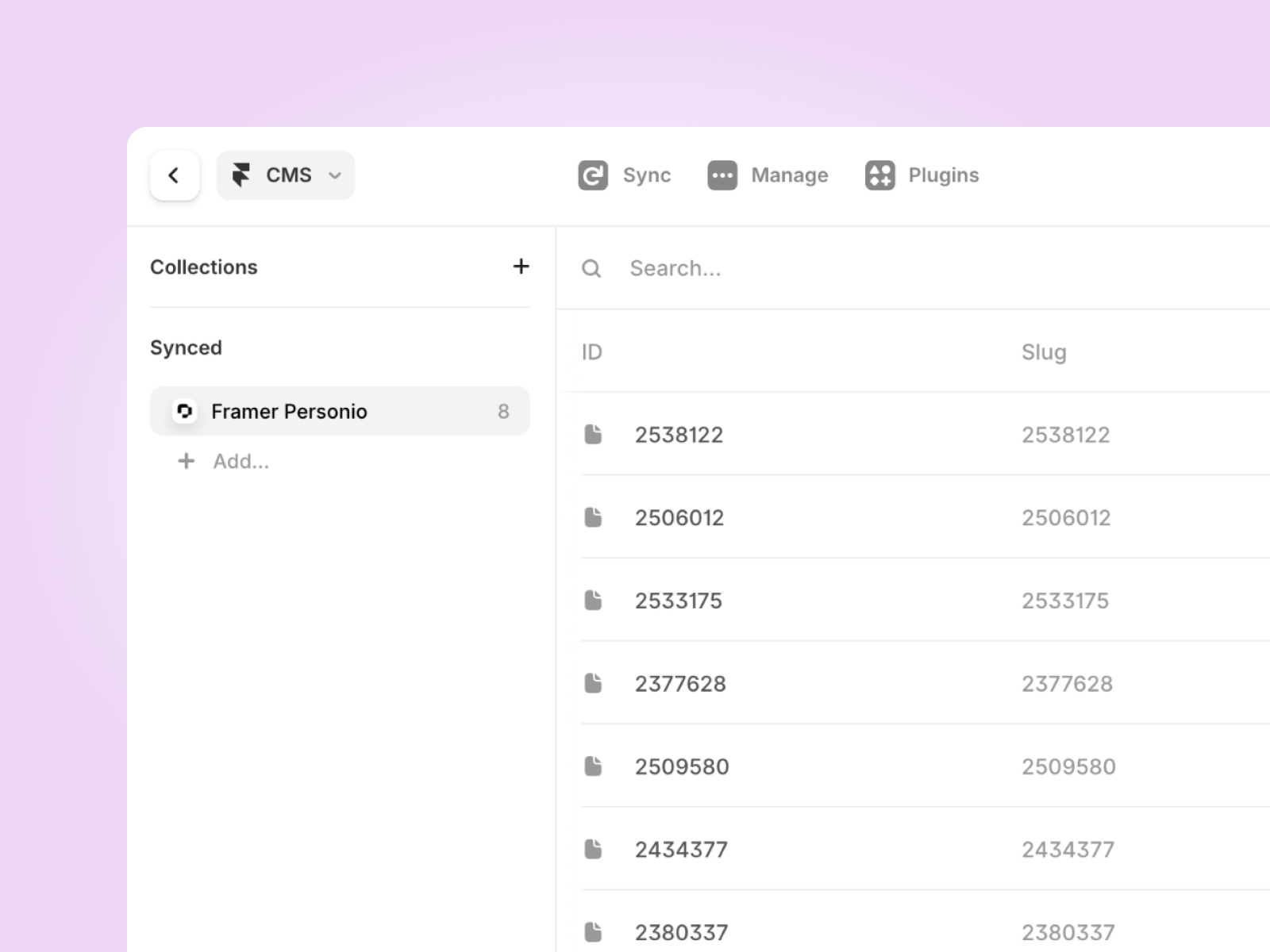Click the back chevron button
Screen dimensions: 1270x952
[x=174, y=175]
